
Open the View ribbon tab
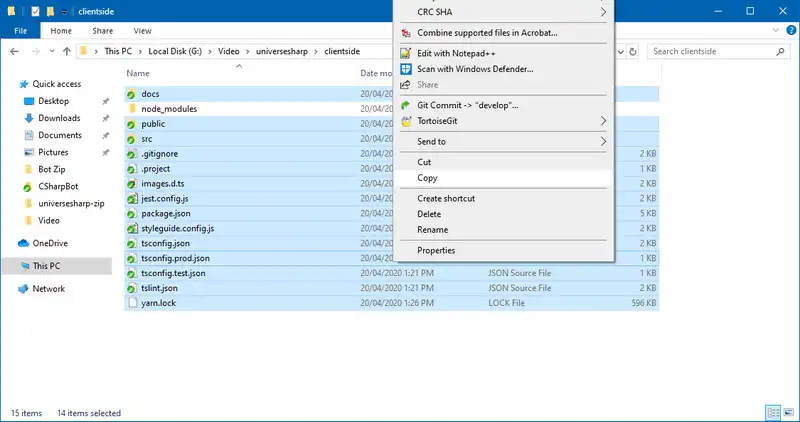(x=142, y=31)
